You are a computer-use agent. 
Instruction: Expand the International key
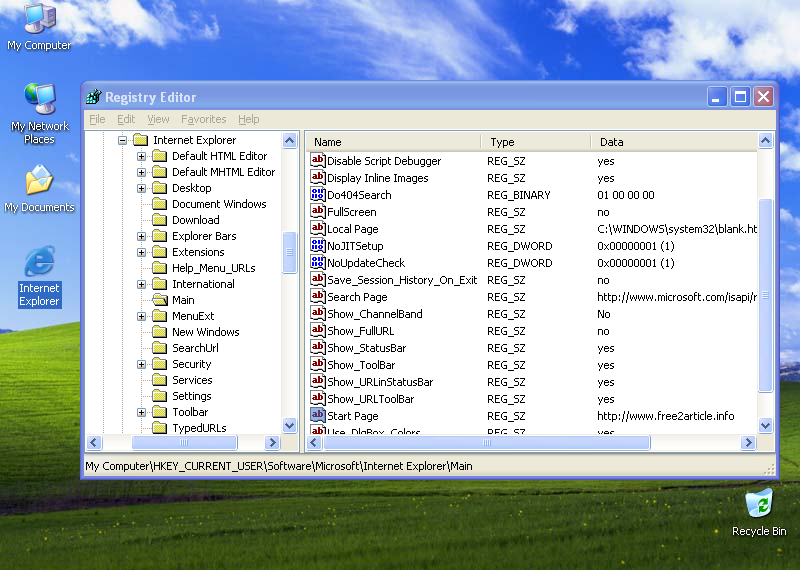coord(141,284)
